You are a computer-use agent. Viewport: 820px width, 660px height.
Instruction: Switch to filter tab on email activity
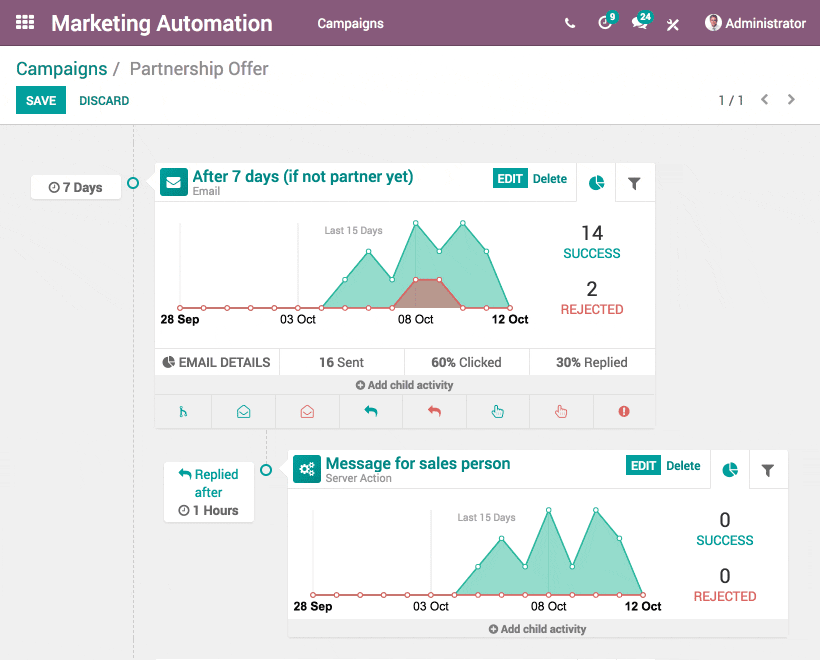[x=634, y=183]
